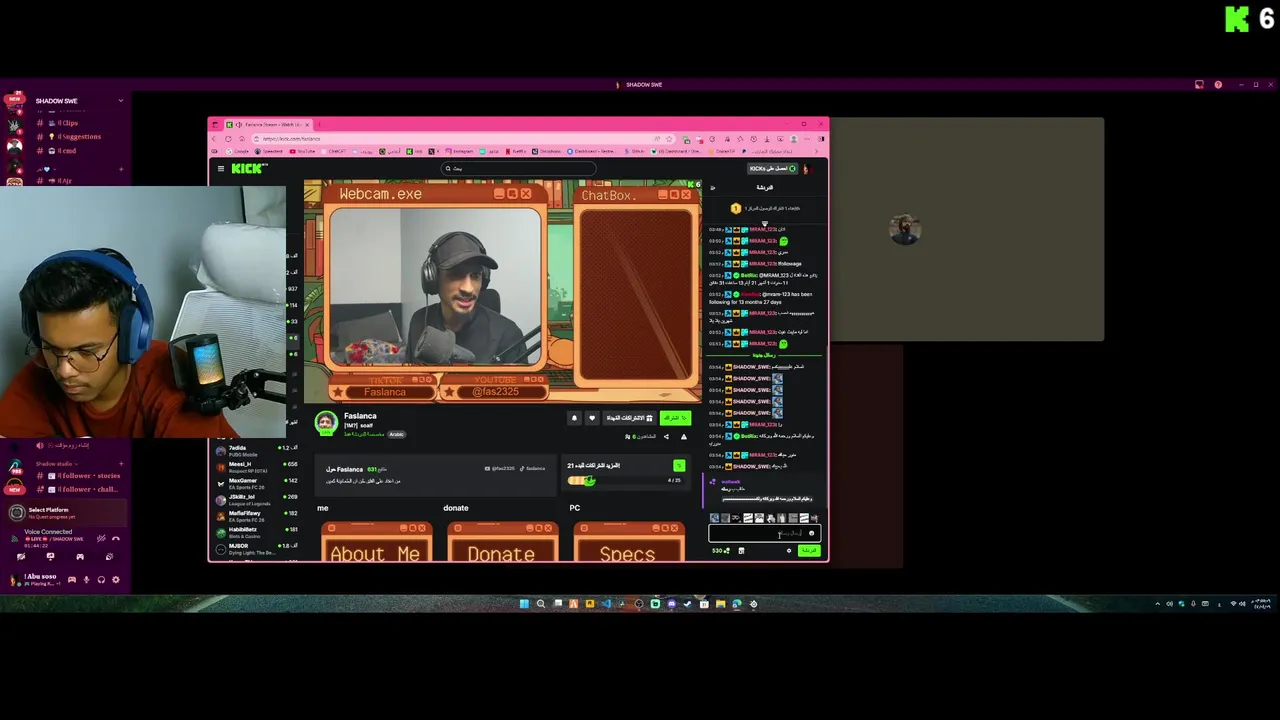The width and height of the screenshot is (1280, 720).
Task: Open the 7edida recommended channel
Action: point(255,450)
